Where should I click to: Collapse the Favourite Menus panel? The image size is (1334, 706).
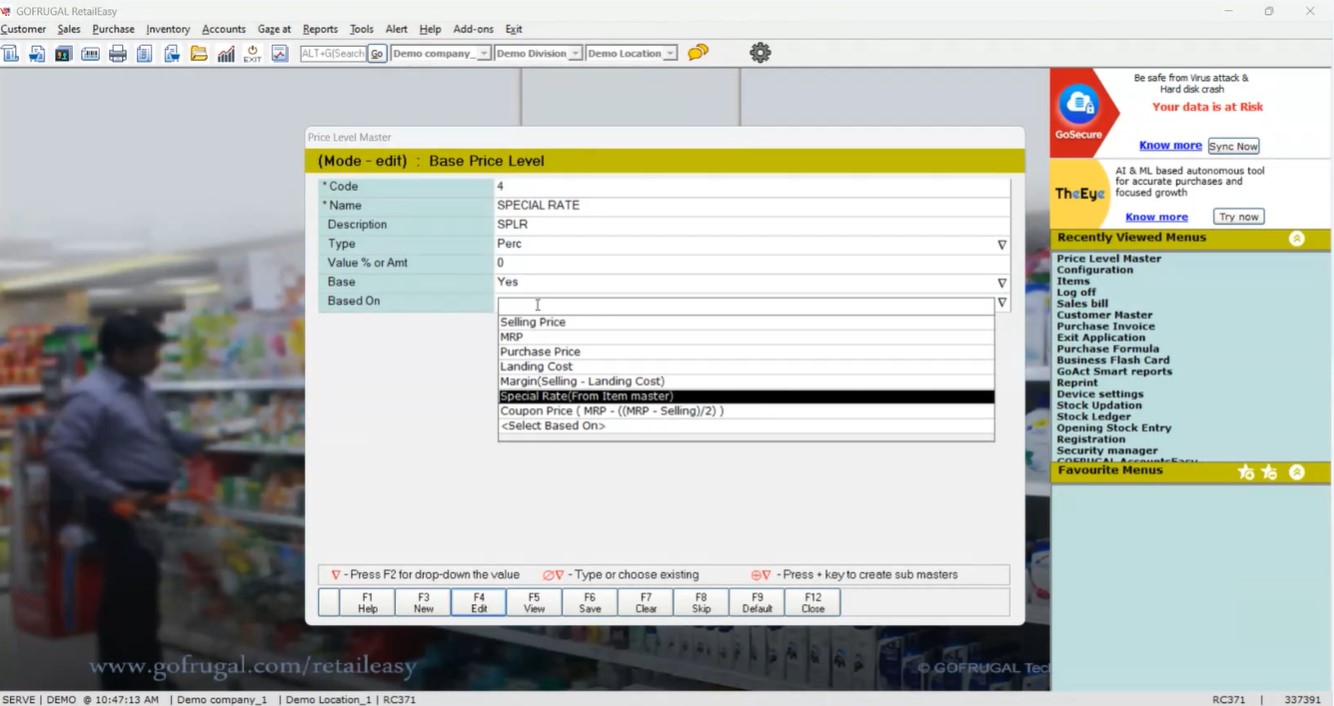pyautogui.click(x=1296, y=471)
